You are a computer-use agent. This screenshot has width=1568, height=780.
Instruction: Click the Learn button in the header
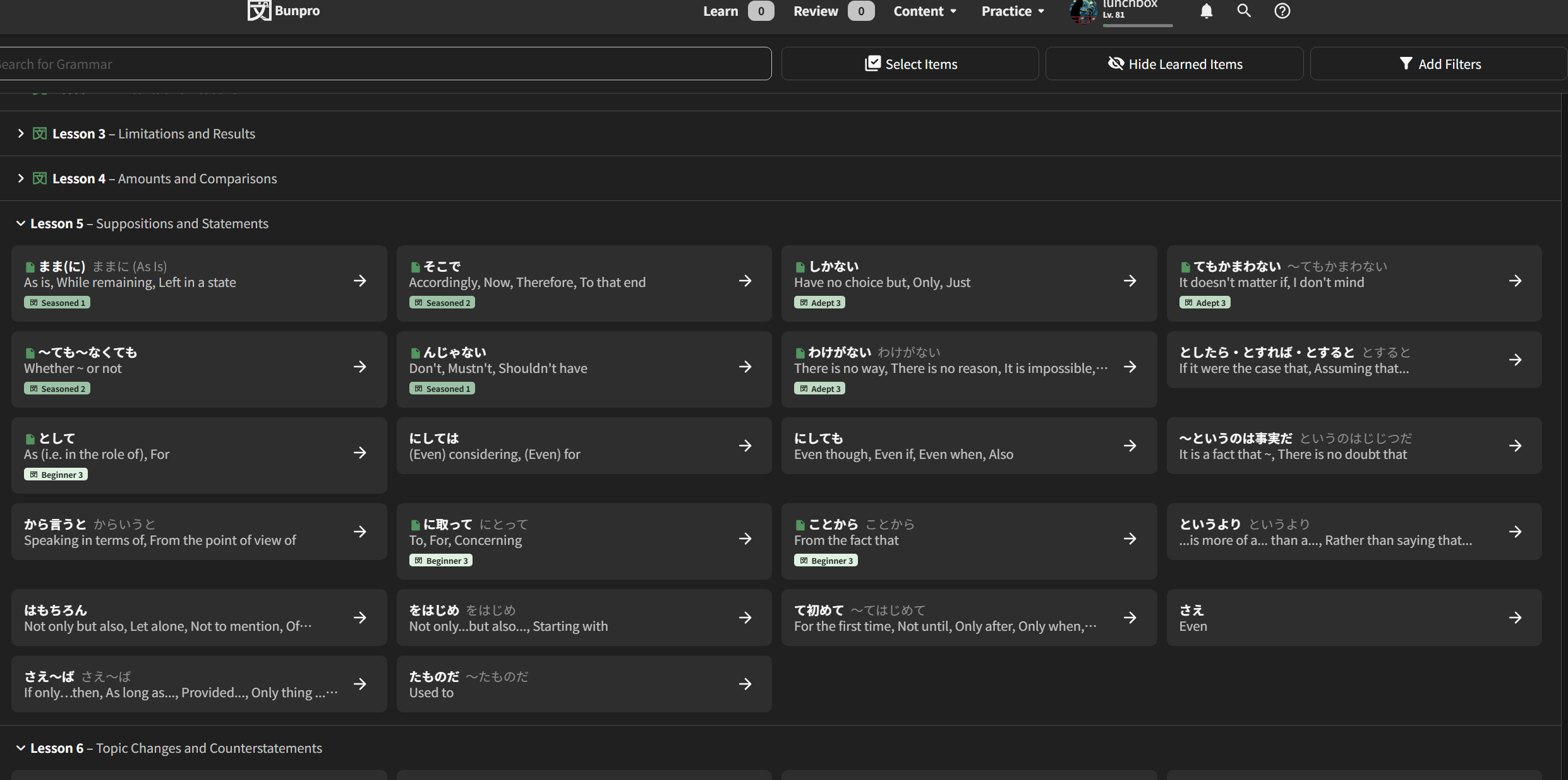720,11
